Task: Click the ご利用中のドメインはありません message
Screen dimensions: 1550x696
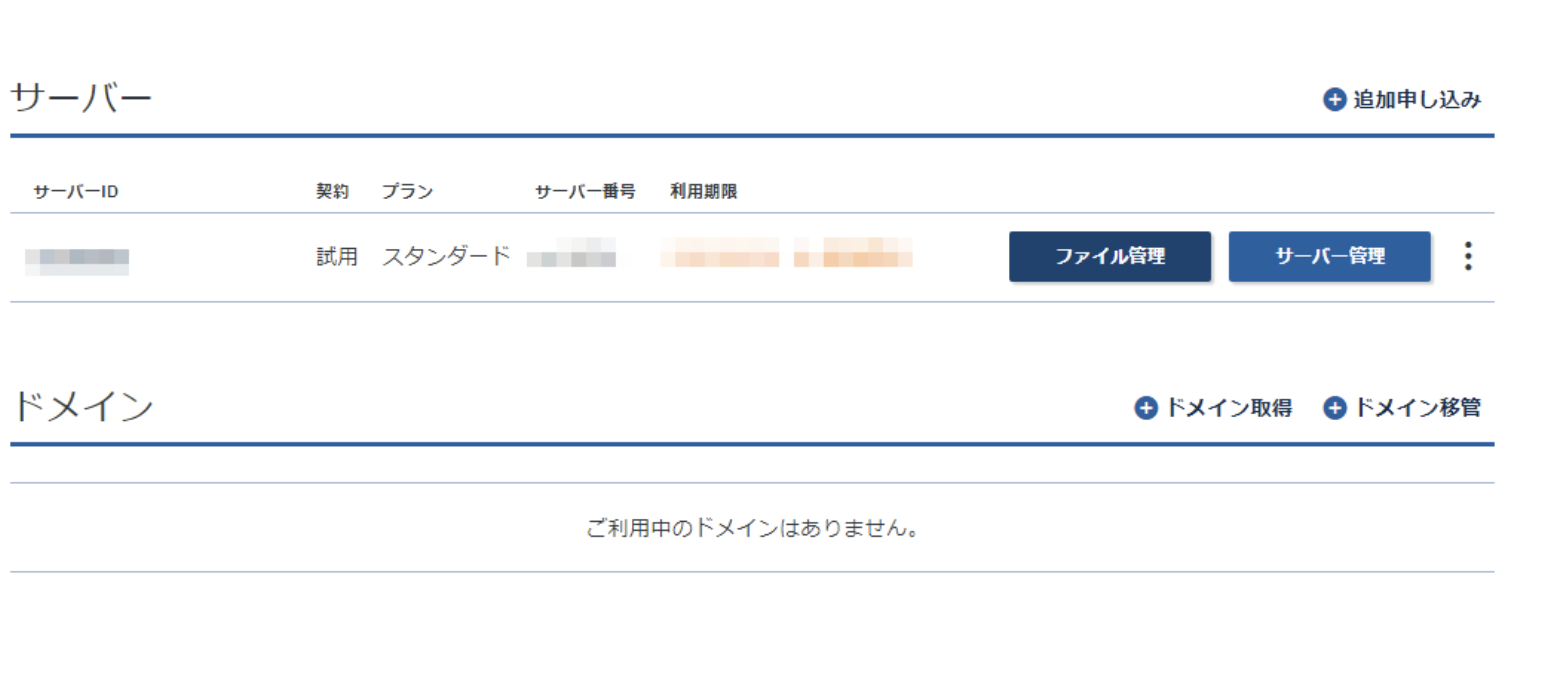Action: pos(752,528)
